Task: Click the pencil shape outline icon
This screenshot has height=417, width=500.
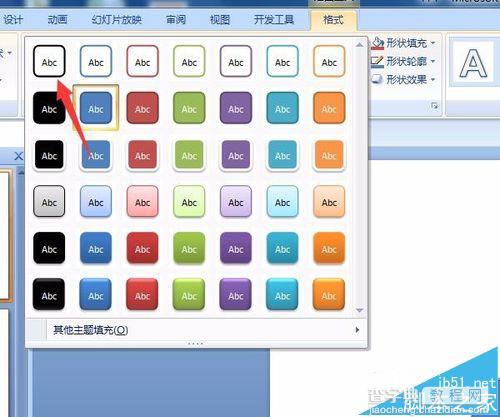Action: pos(377,61)
